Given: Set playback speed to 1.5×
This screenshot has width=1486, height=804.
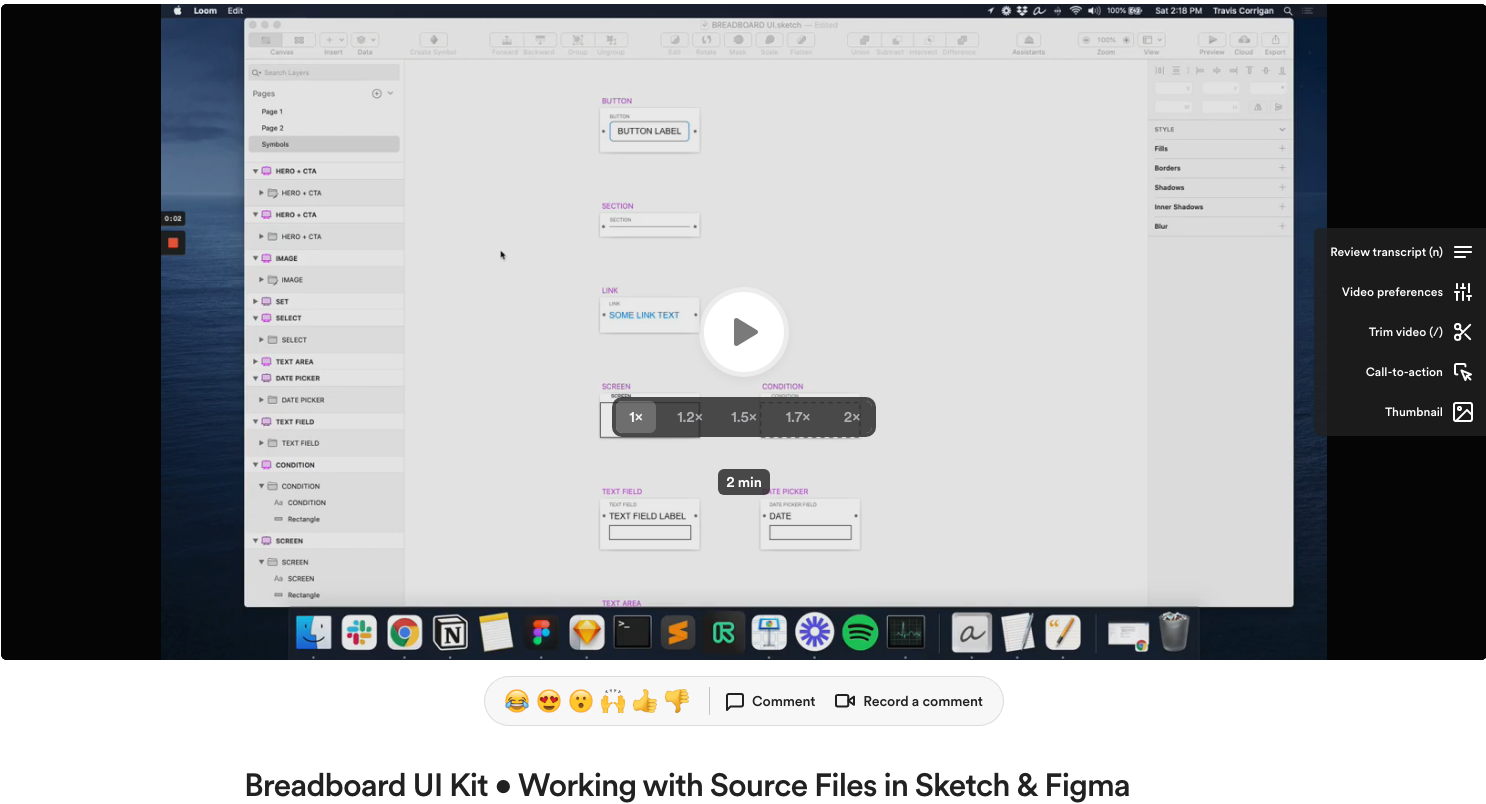Looking at the screenshot, I should [x=743, y=417].
